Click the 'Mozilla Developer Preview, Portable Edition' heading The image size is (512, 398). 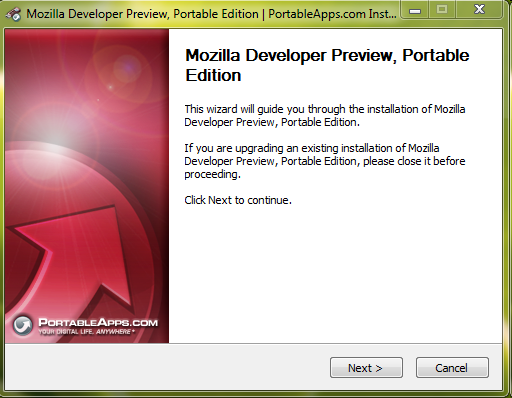click(327, 65)
